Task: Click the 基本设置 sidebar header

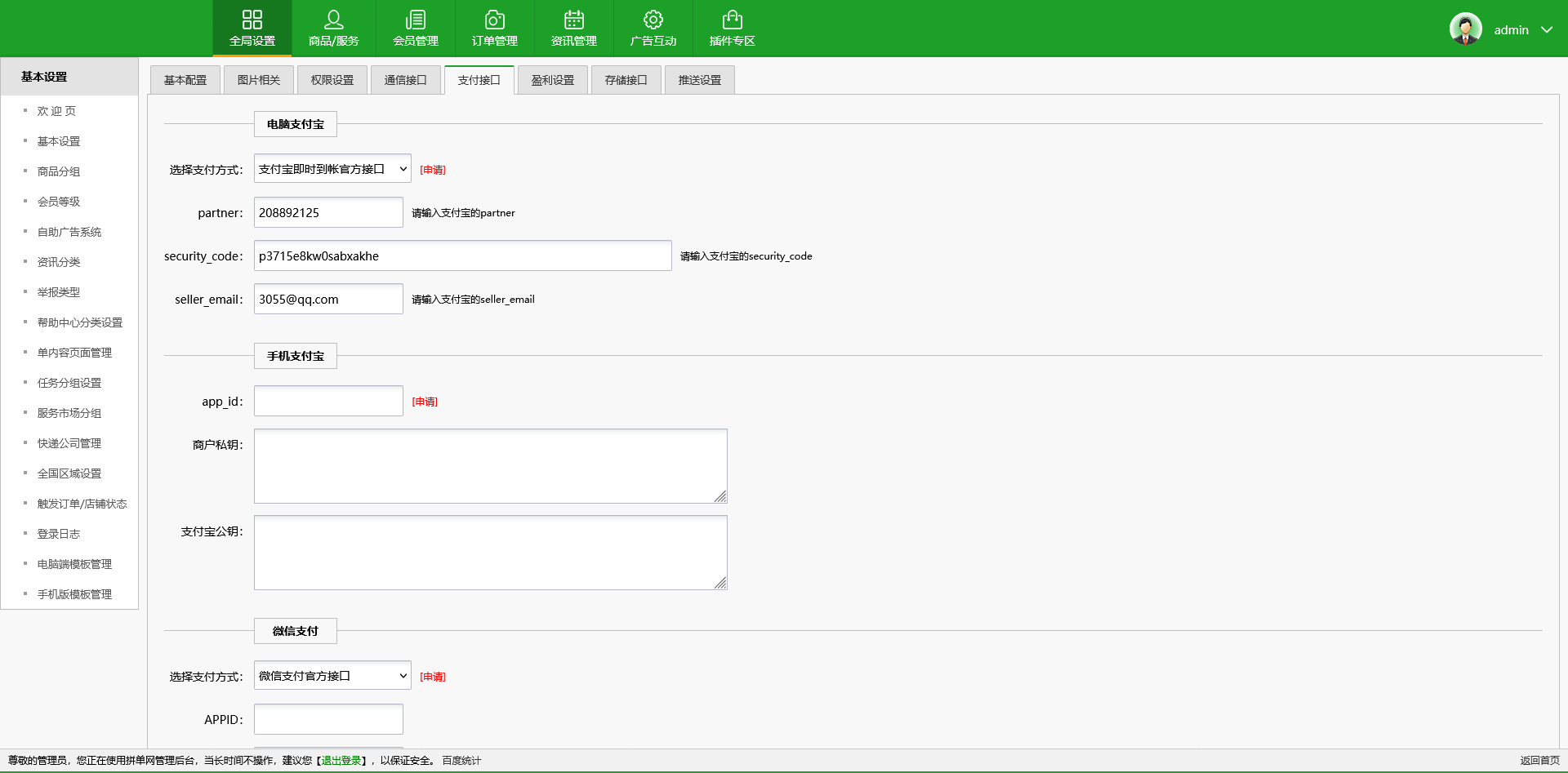Action: (69, 77)
